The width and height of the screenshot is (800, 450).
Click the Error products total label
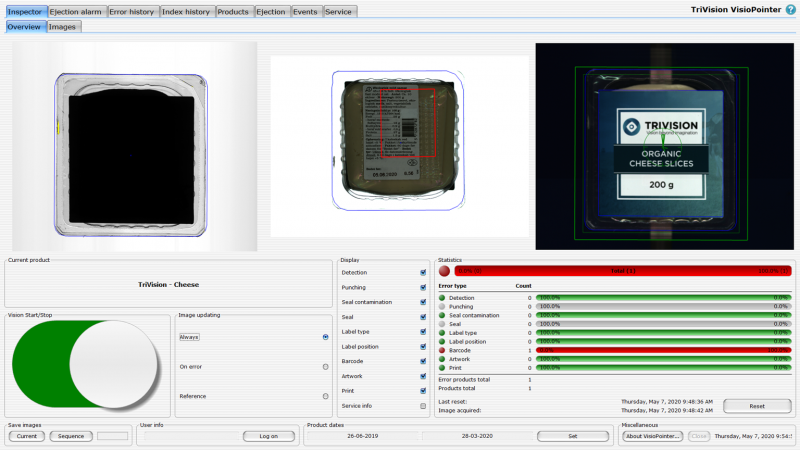pos(464,380)
